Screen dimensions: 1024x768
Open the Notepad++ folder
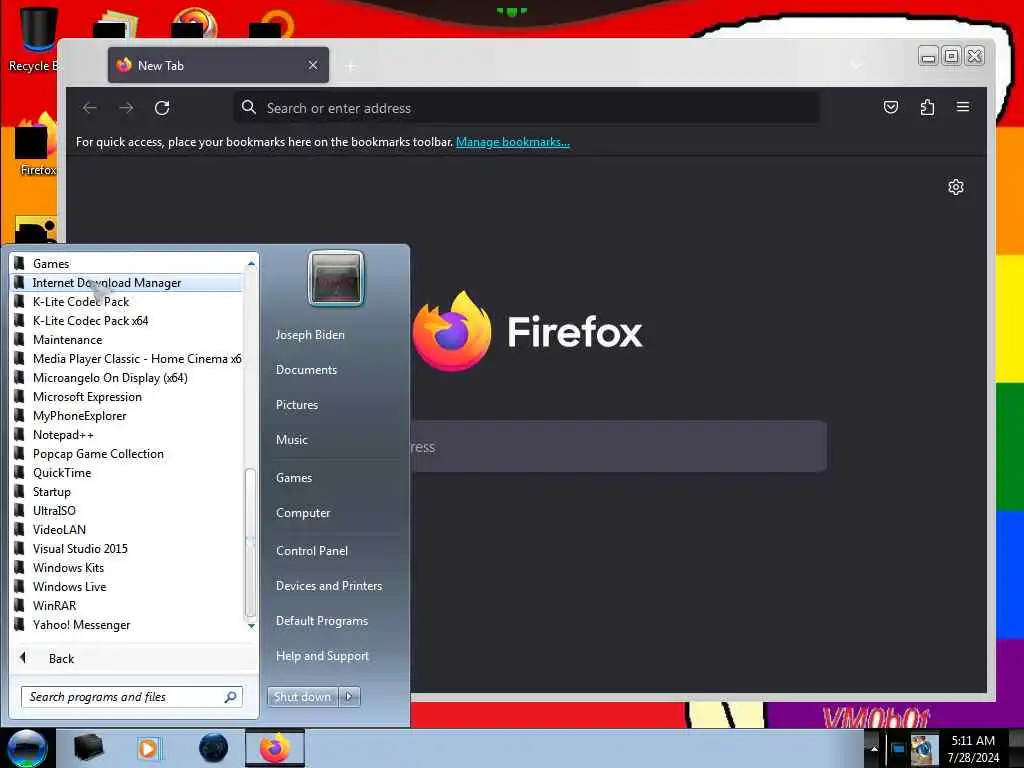[x=127, y=434]
